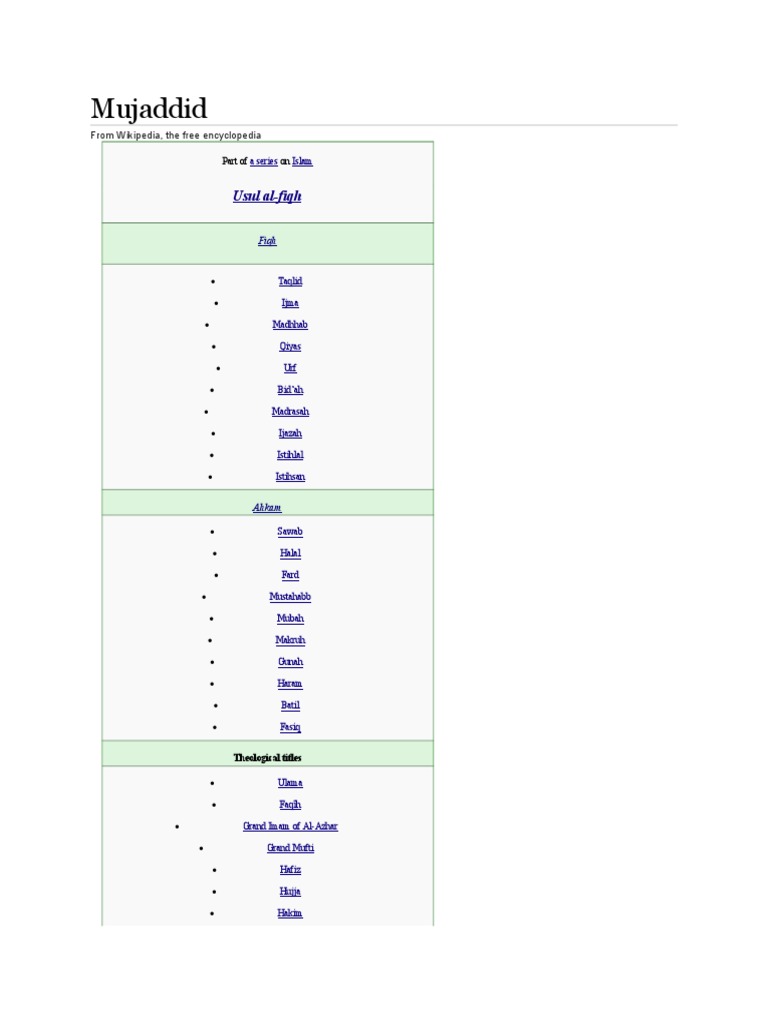
Task: Select the Makruh link
Action: coord(290,640)
